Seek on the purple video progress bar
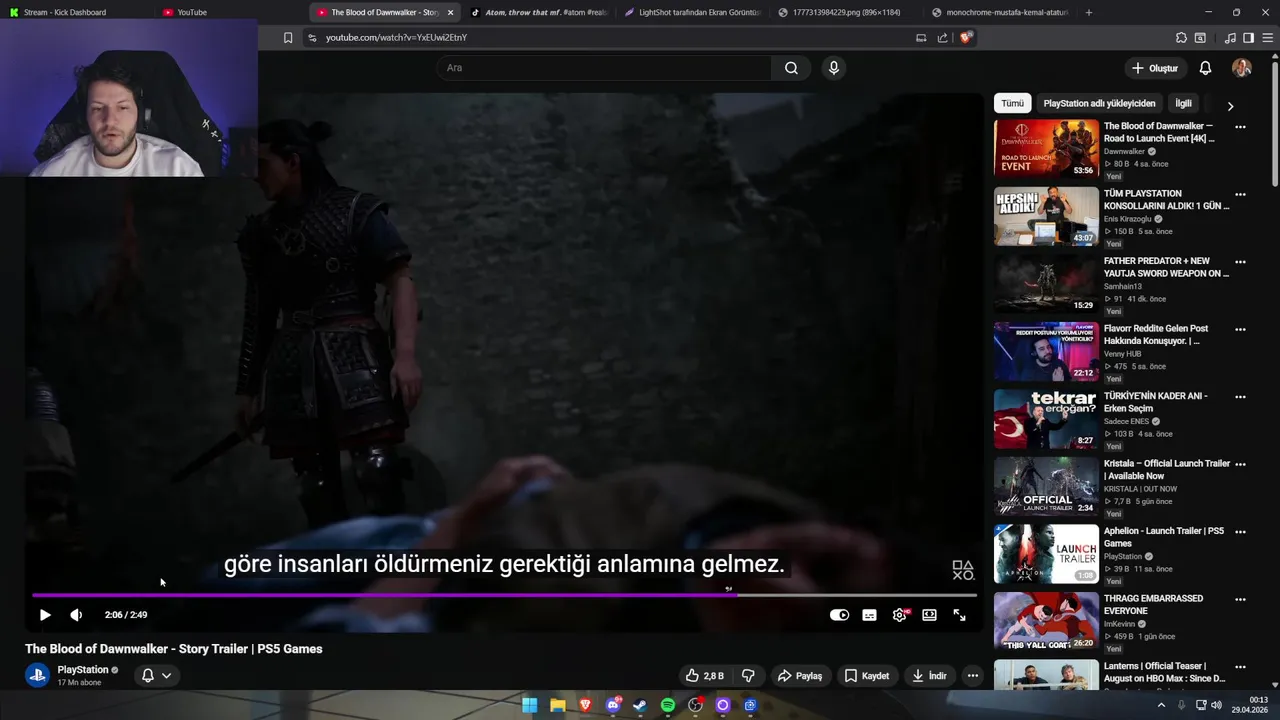The image size is (1280, 720). [x=504, y=595]
